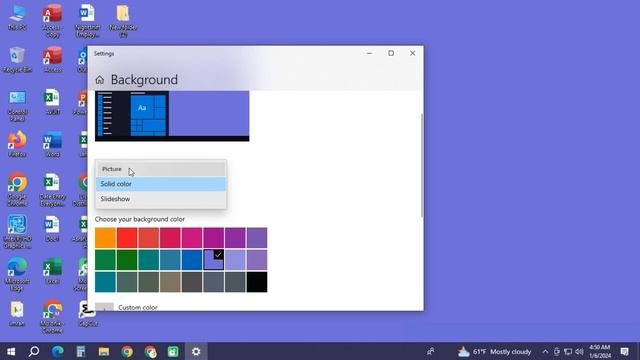Pick the checkmarked periwinkle color swatch

point(213,260)
